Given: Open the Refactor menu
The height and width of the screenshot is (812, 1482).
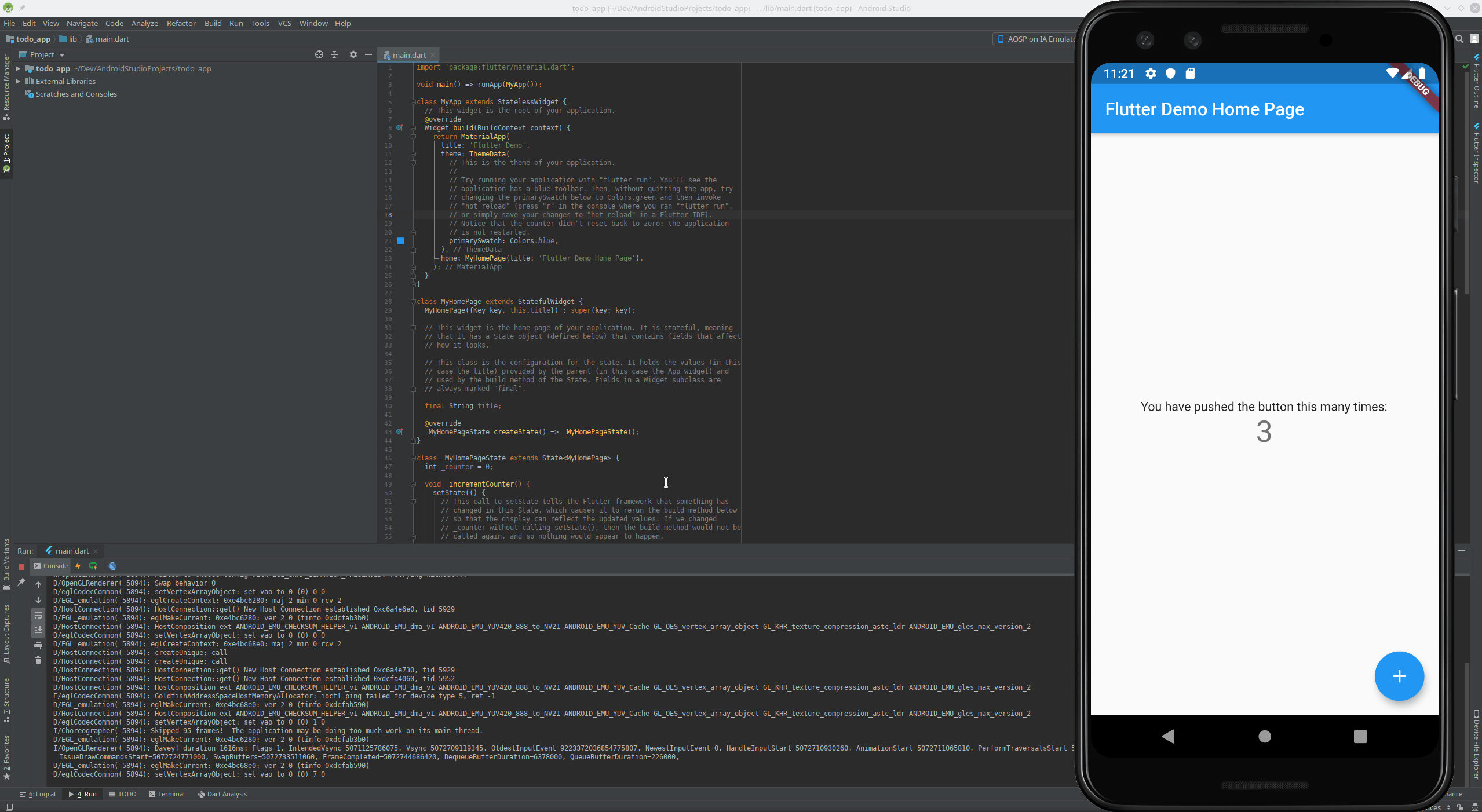Looking at the screenshot, I should click(x=181, y=23).
